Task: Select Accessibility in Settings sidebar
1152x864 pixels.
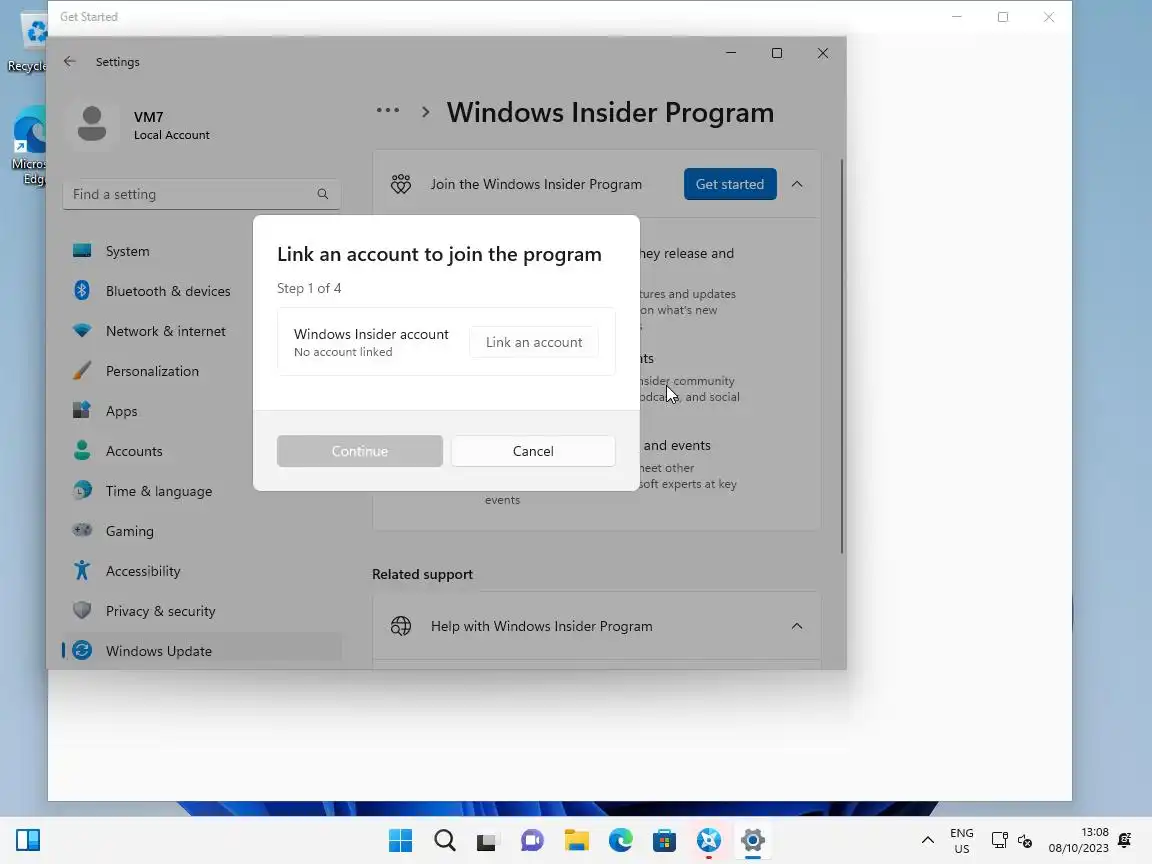Action: click(201, 572)
